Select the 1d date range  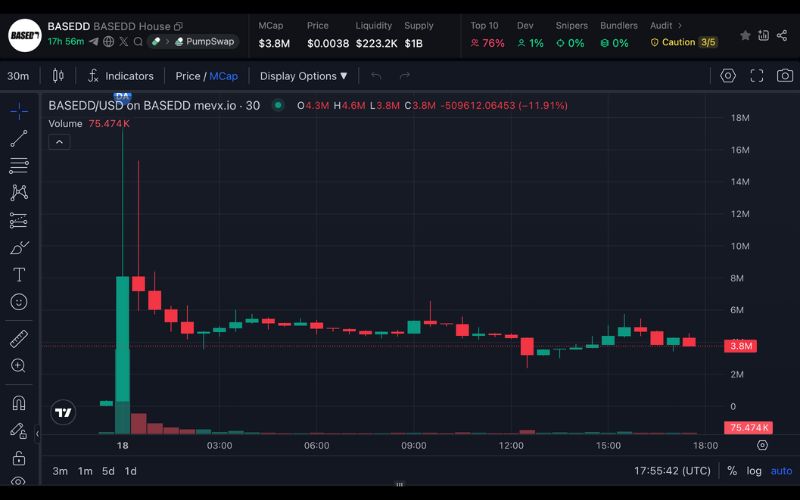click(x=131, y=471)
